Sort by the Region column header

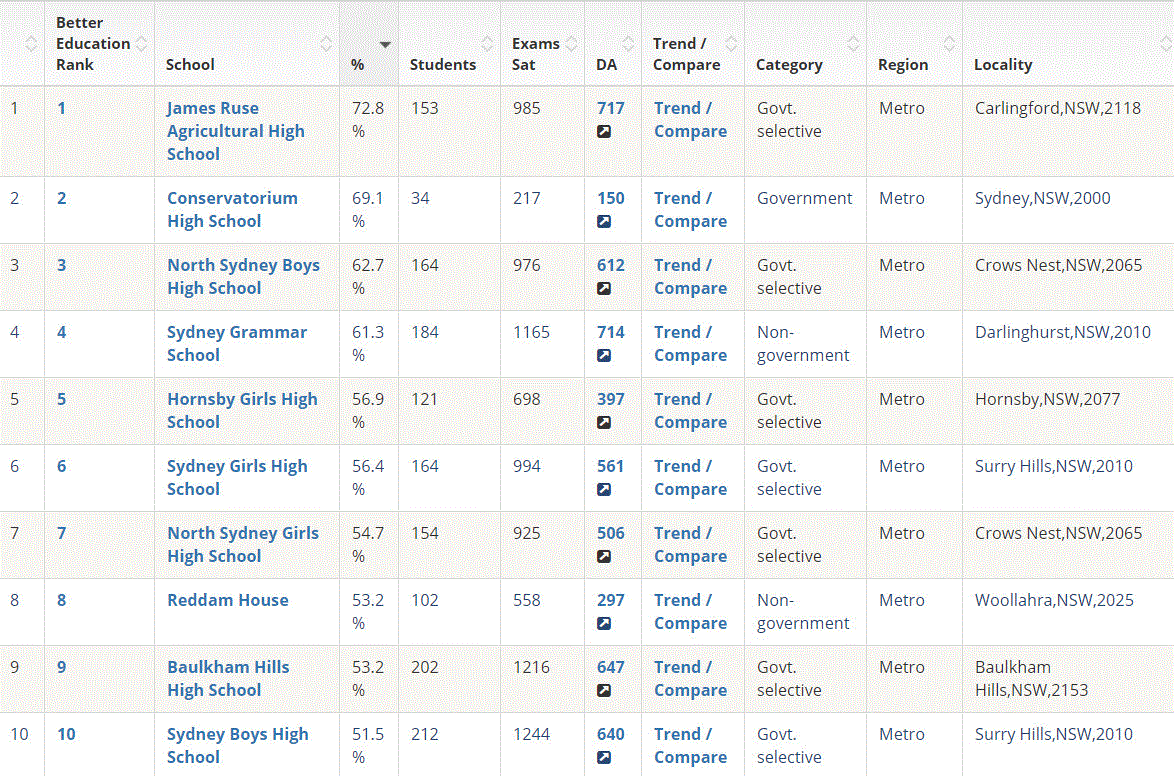pos(948,44)
